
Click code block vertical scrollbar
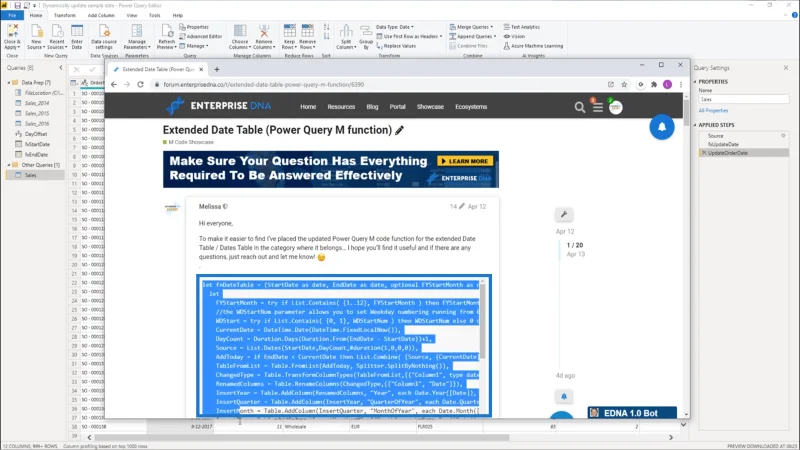(x=483, y=319)
